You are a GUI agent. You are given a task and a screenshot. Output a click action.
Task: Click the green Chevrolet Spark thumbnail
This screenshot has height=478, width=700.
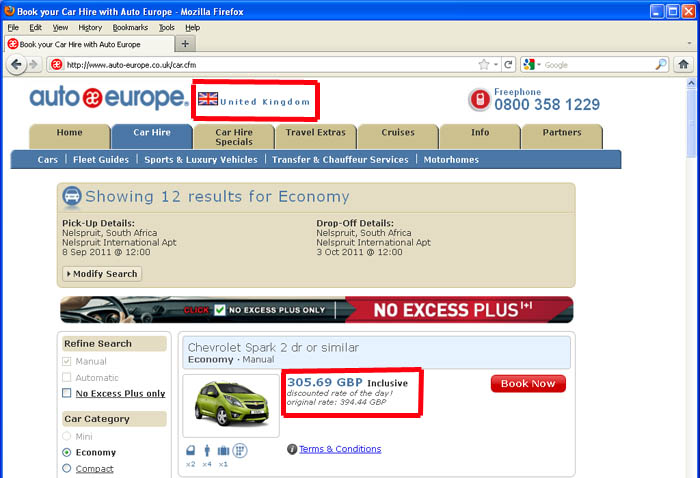pyautogui.click(x=231, y=404)
